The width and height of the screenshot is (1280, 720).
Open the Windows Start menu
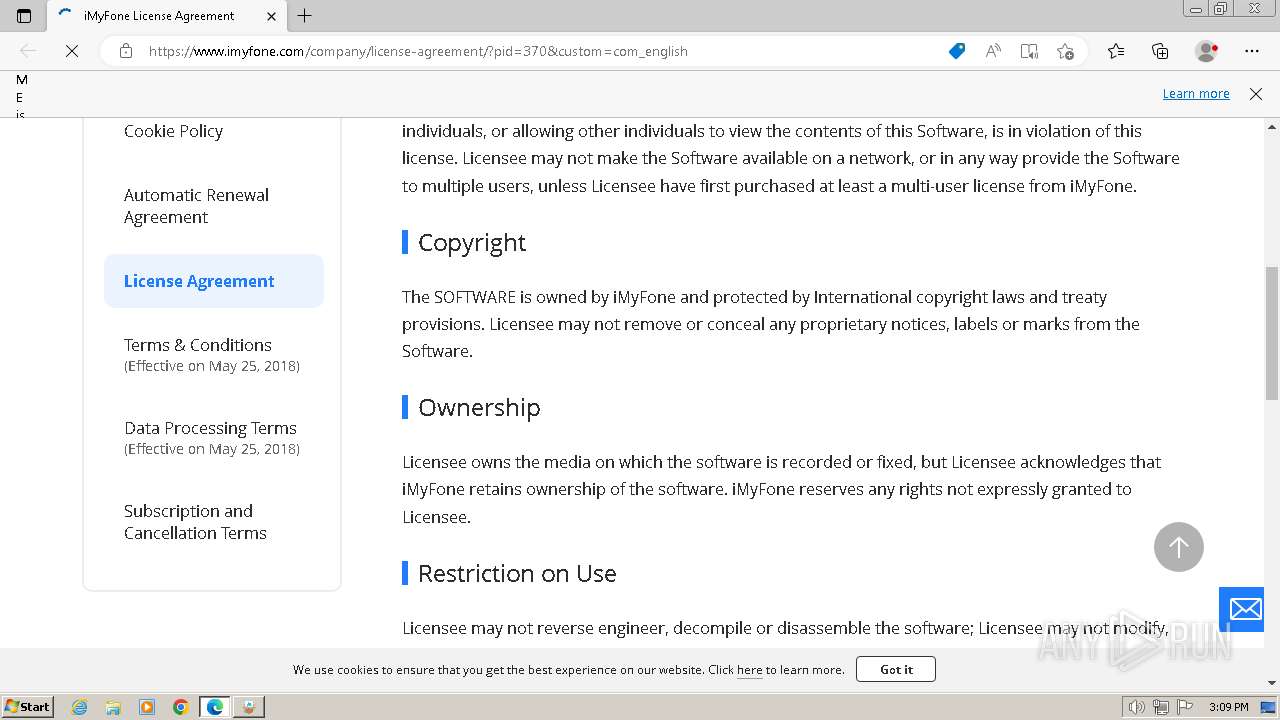[x=27, y=706]
